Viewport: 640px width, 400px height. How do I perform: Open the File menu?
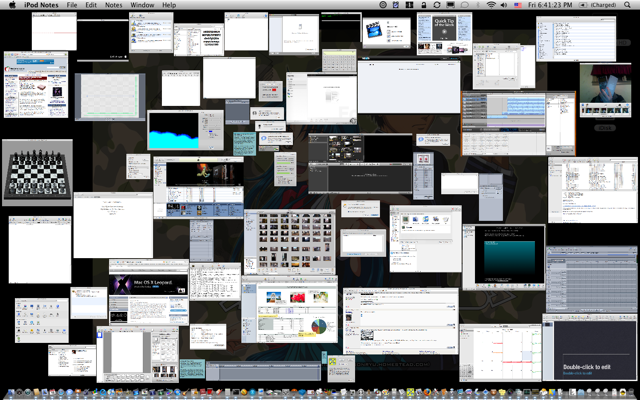[x=72, y=5]
